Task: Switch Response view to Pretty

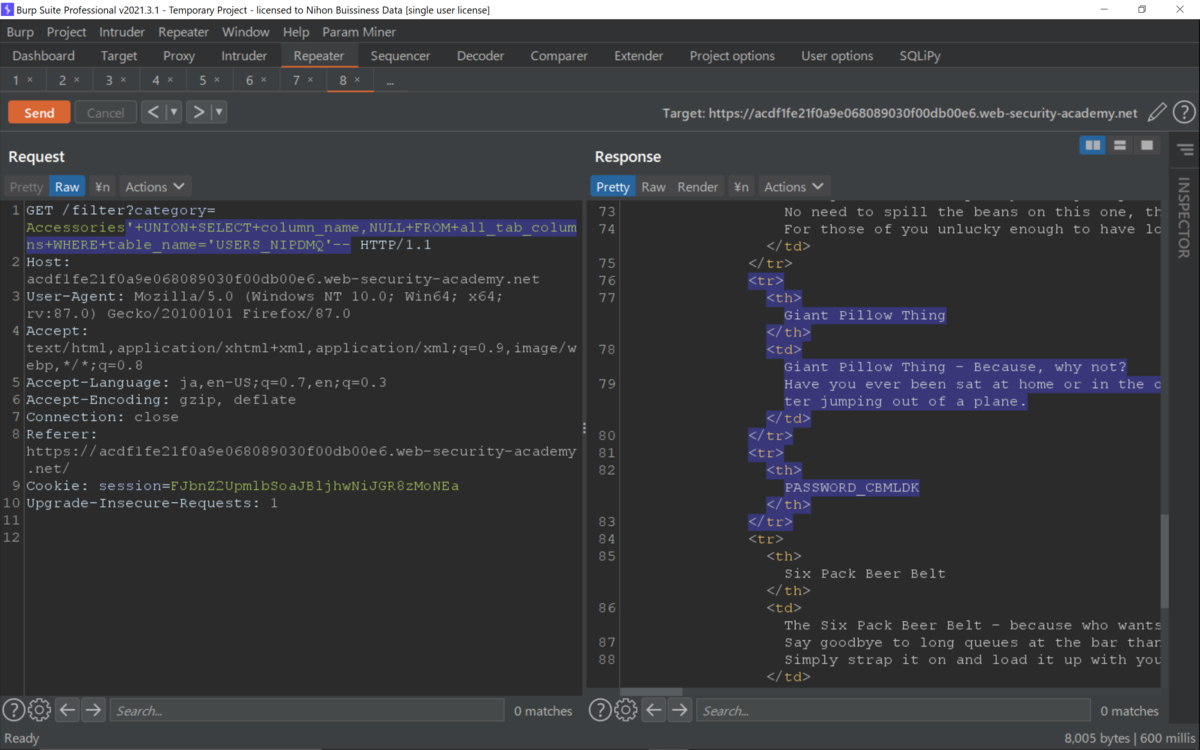Action: (613, 187)
